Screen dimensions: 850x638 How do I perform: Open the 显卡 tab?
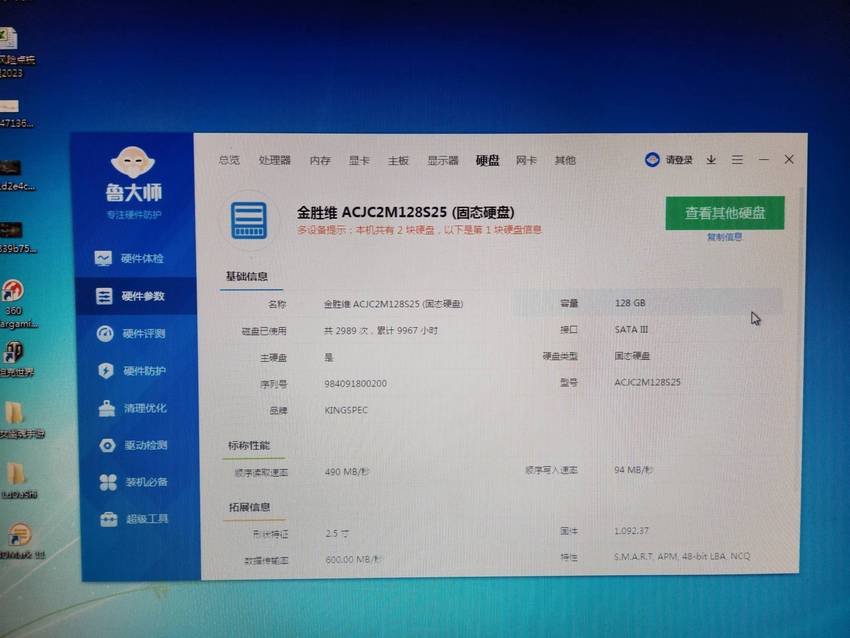(x=359, y=160)
